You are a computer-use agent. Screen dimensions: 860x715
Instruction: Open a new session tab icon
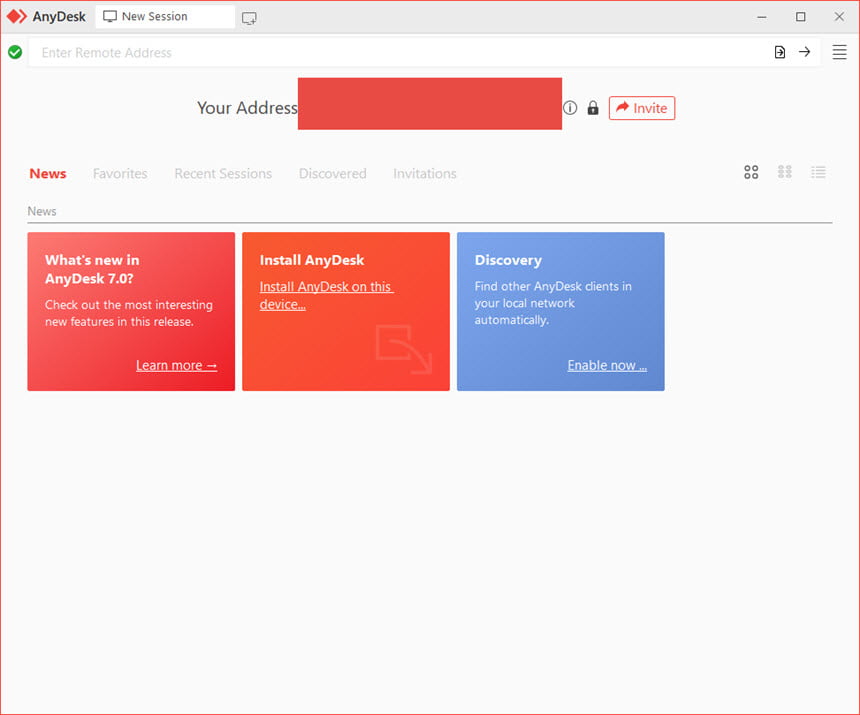coord(249,18)
